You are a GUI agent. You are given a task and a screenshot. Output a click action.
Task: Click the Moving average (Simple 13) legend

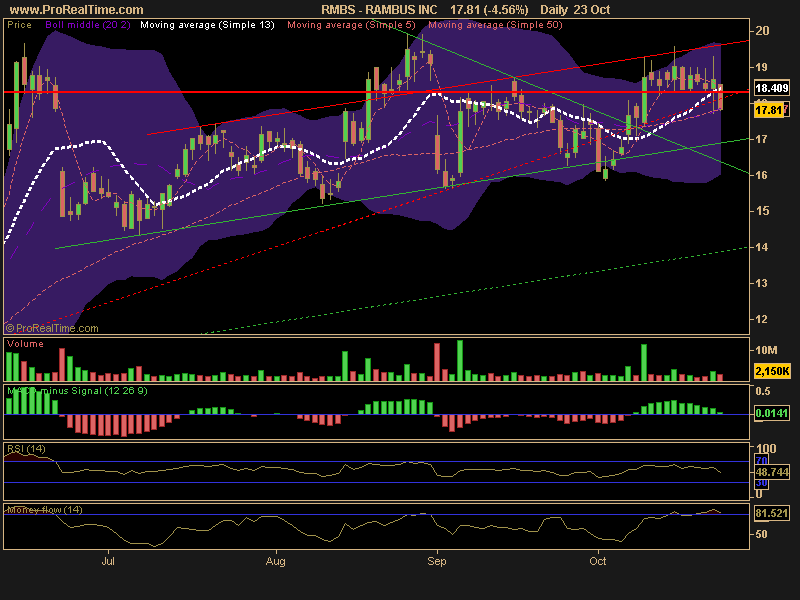(x=207, y=25)
